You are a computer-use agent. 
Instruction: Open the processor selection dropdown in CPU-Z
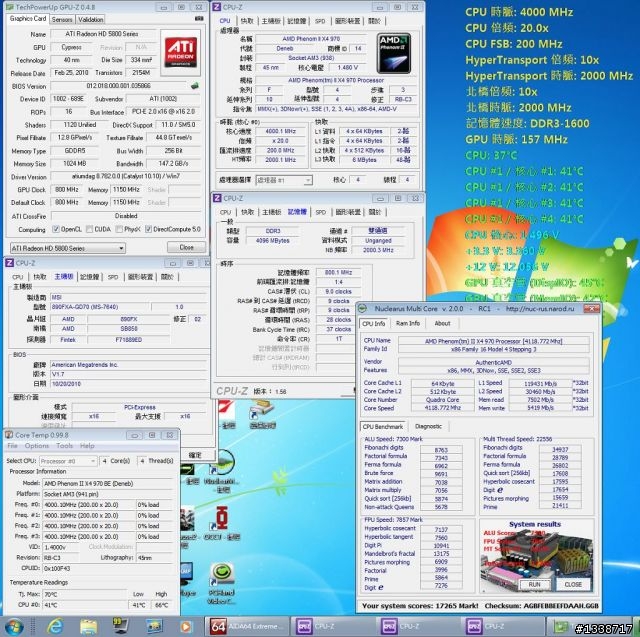pos(284,180)
